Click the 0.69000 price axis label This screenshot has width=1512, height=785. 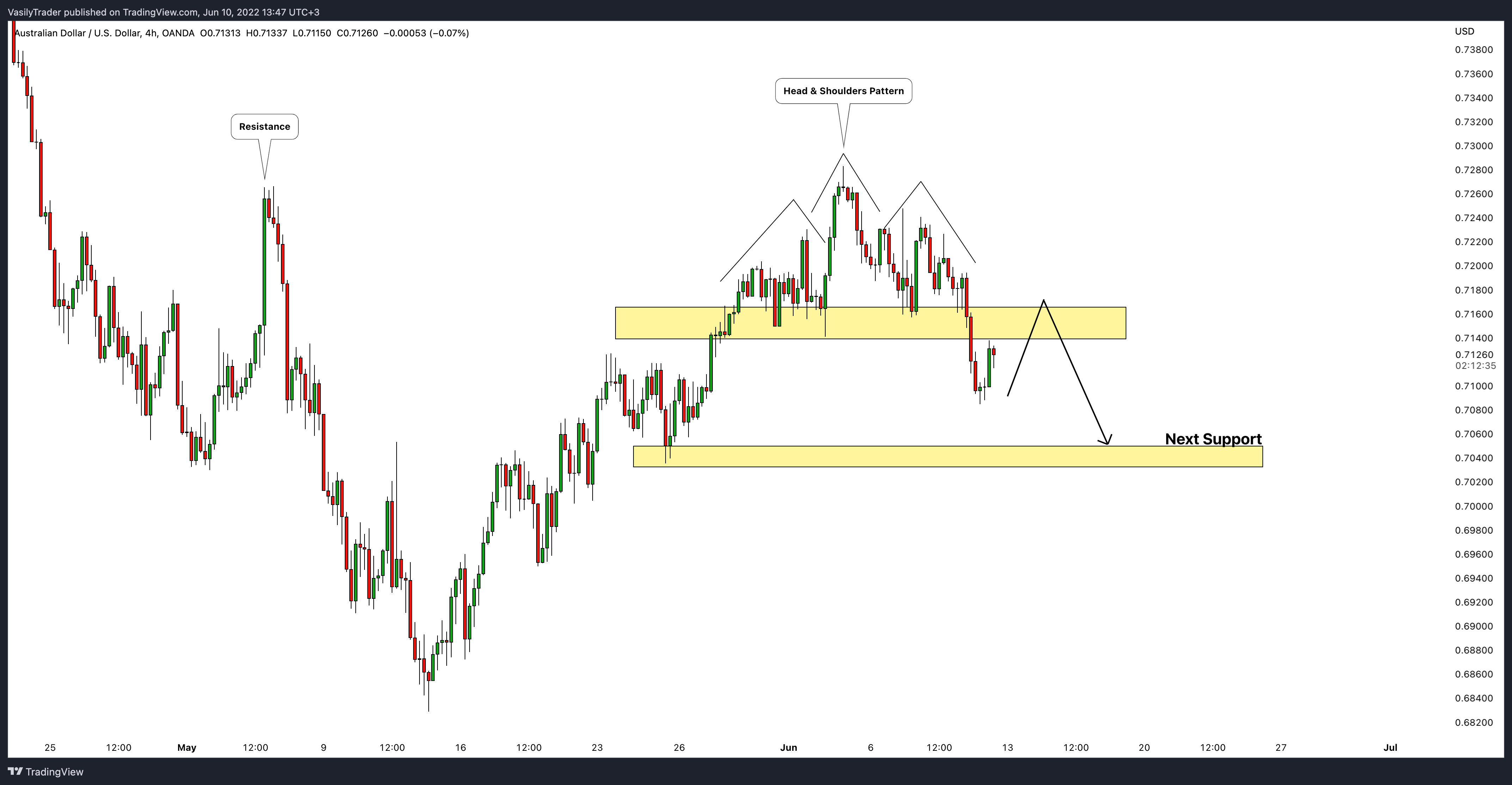point(1474,626)
